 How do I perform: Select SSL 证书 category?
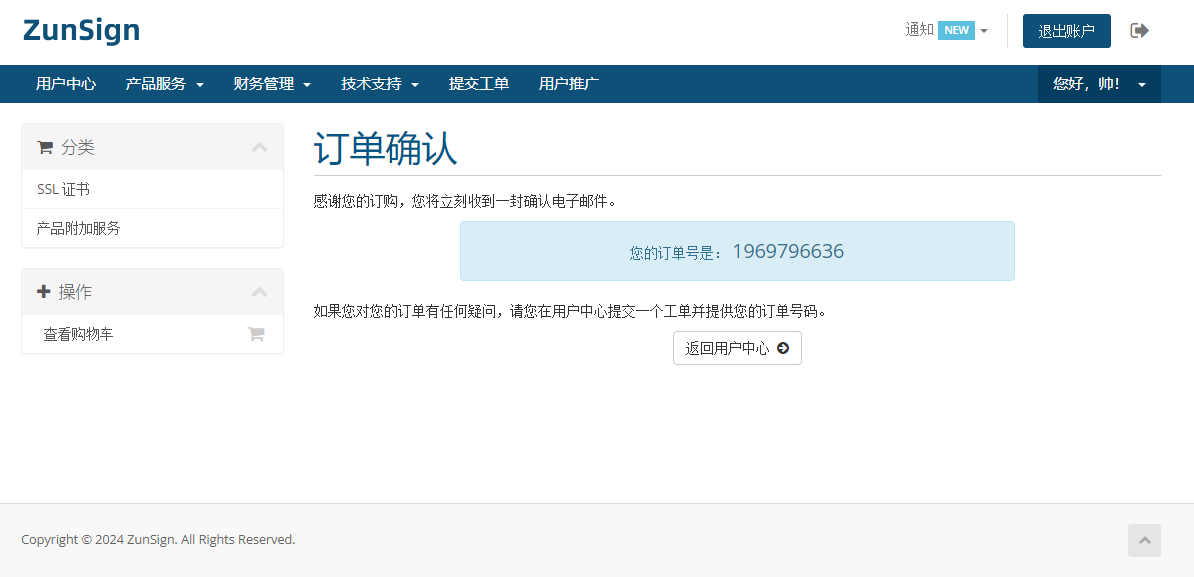(152, 189)
